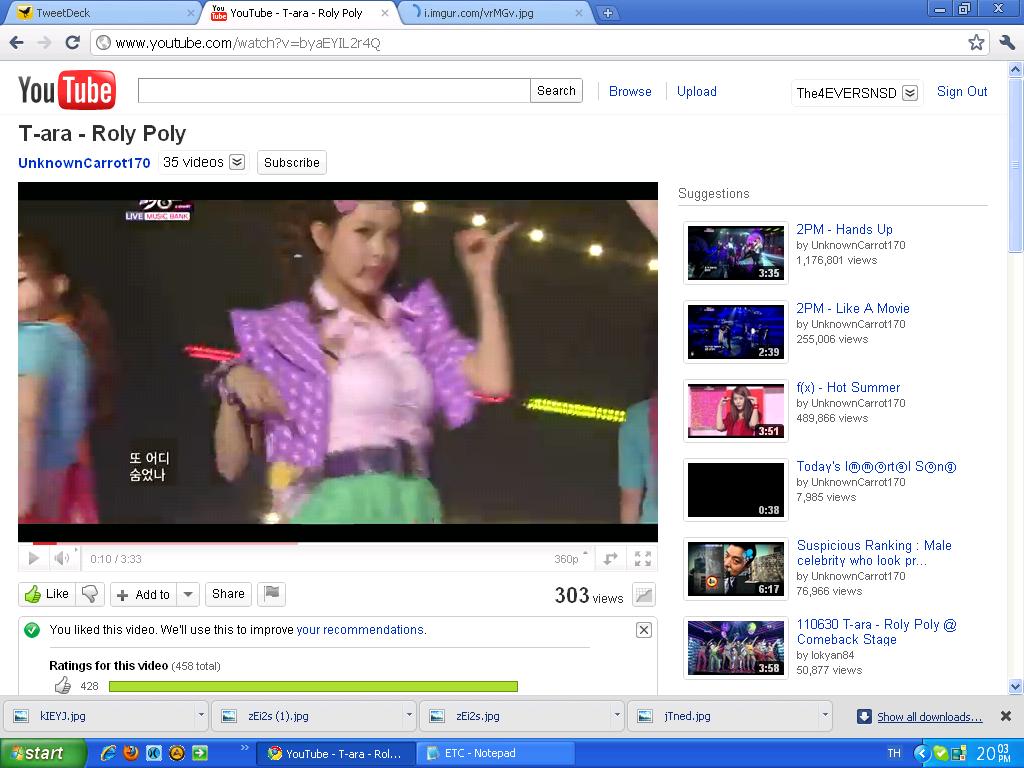Open downloaded file kIEYJ.jpg
This screenshot has width=1024, height=768.
100,716
